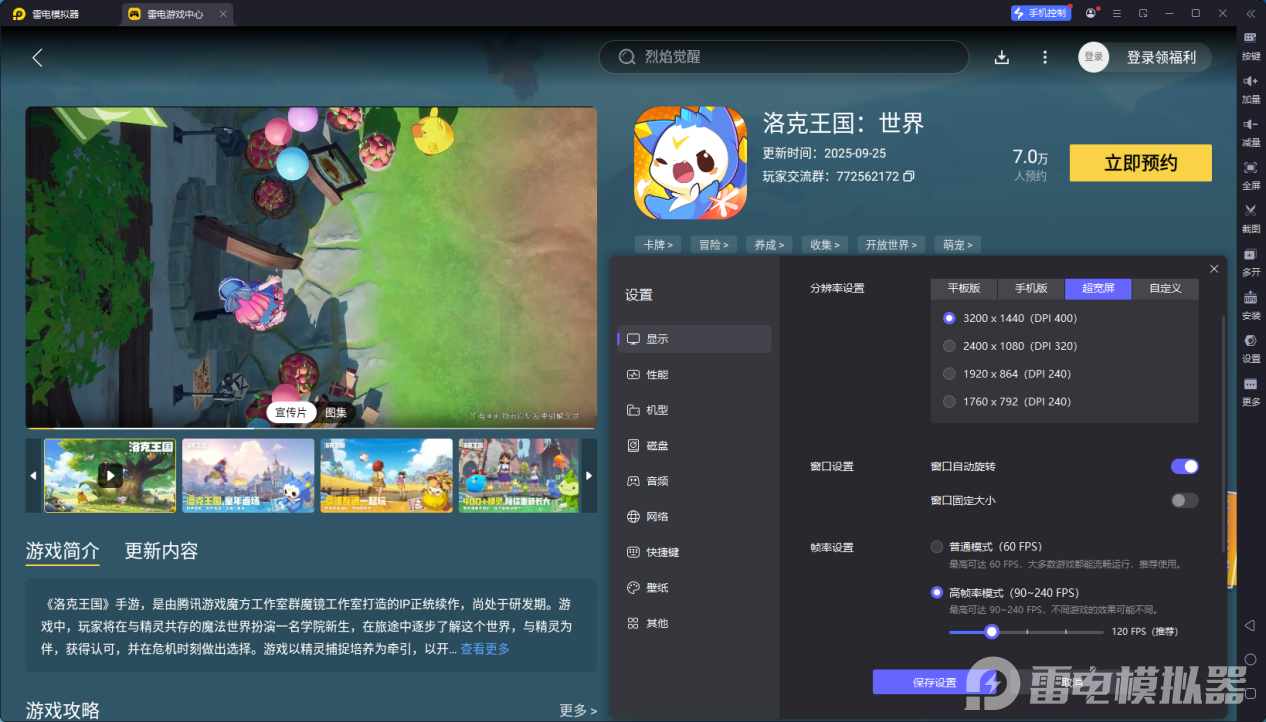The width and height of the screenshot is (1266, 722).
Task: Toggle 窗口固定大小 switch
Action: (x=1184, y=500)
